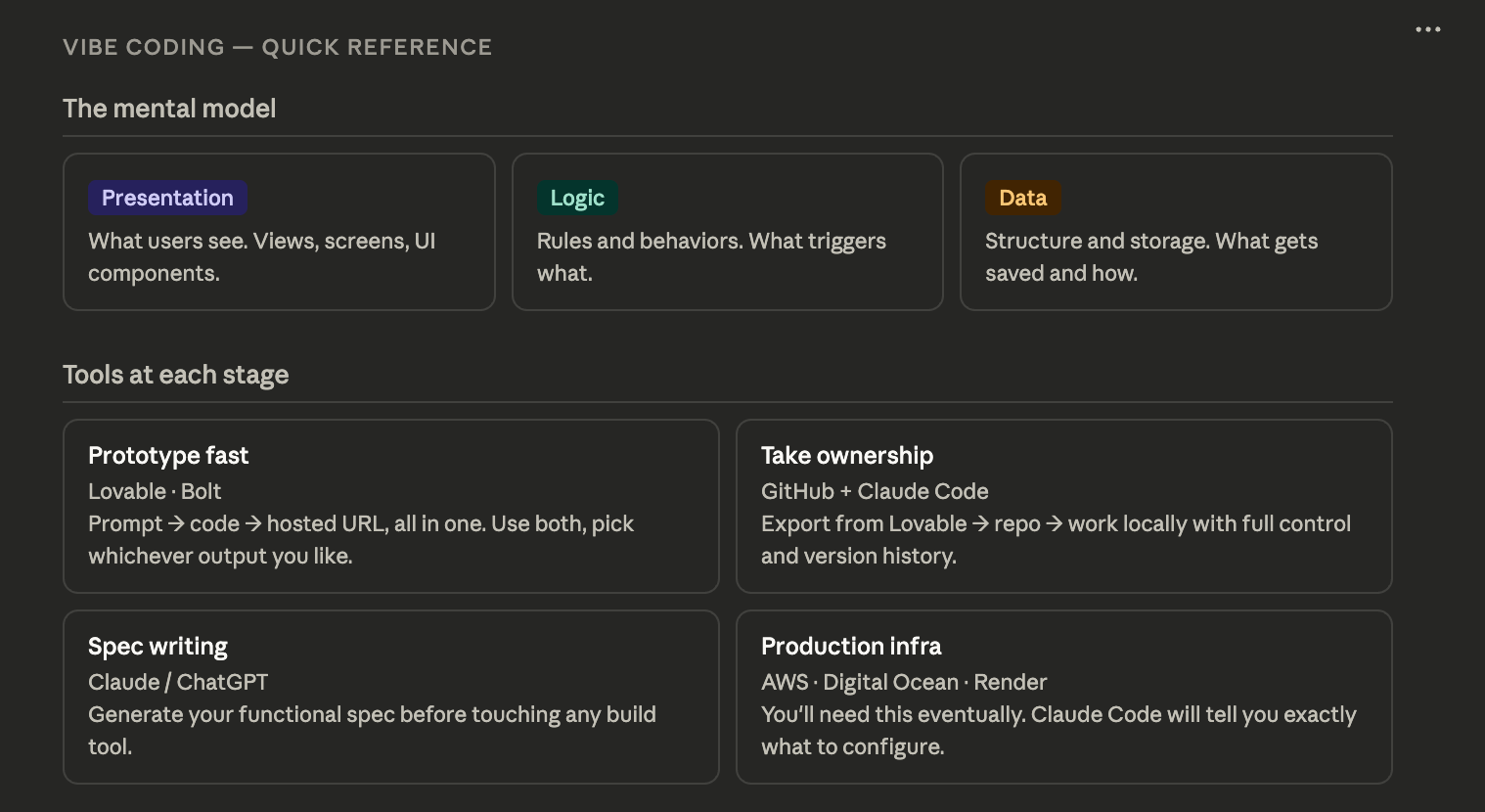Click AWS · Digital Ocean · Render label
The height and width of the screenshot is (812, 1485).
point(904,682)
